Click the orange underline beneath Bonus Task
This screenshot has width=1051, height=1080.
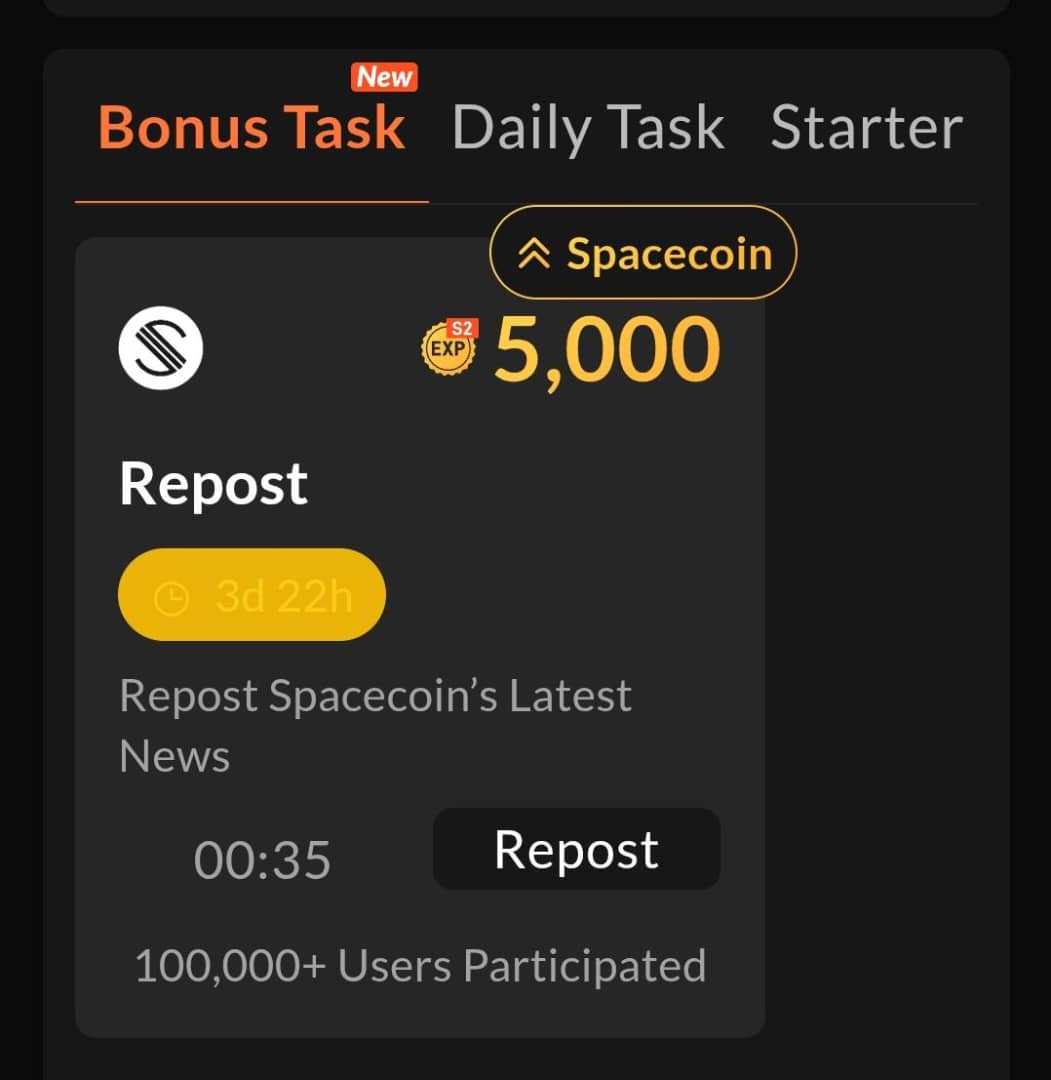coord(252,202)
